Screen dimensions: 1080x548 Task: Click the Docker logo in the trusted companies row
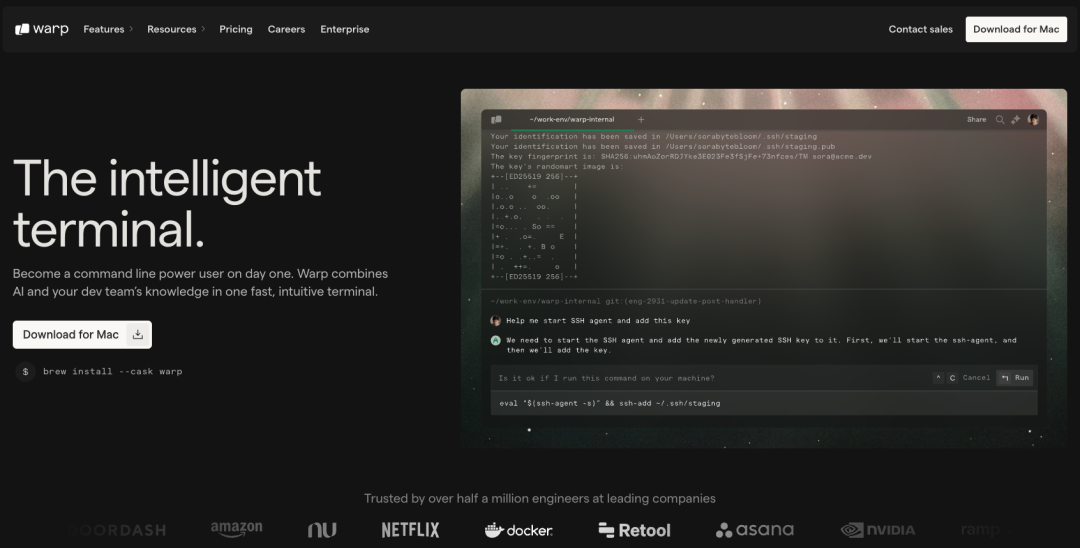pyautogui.click(x=519, y=530)
